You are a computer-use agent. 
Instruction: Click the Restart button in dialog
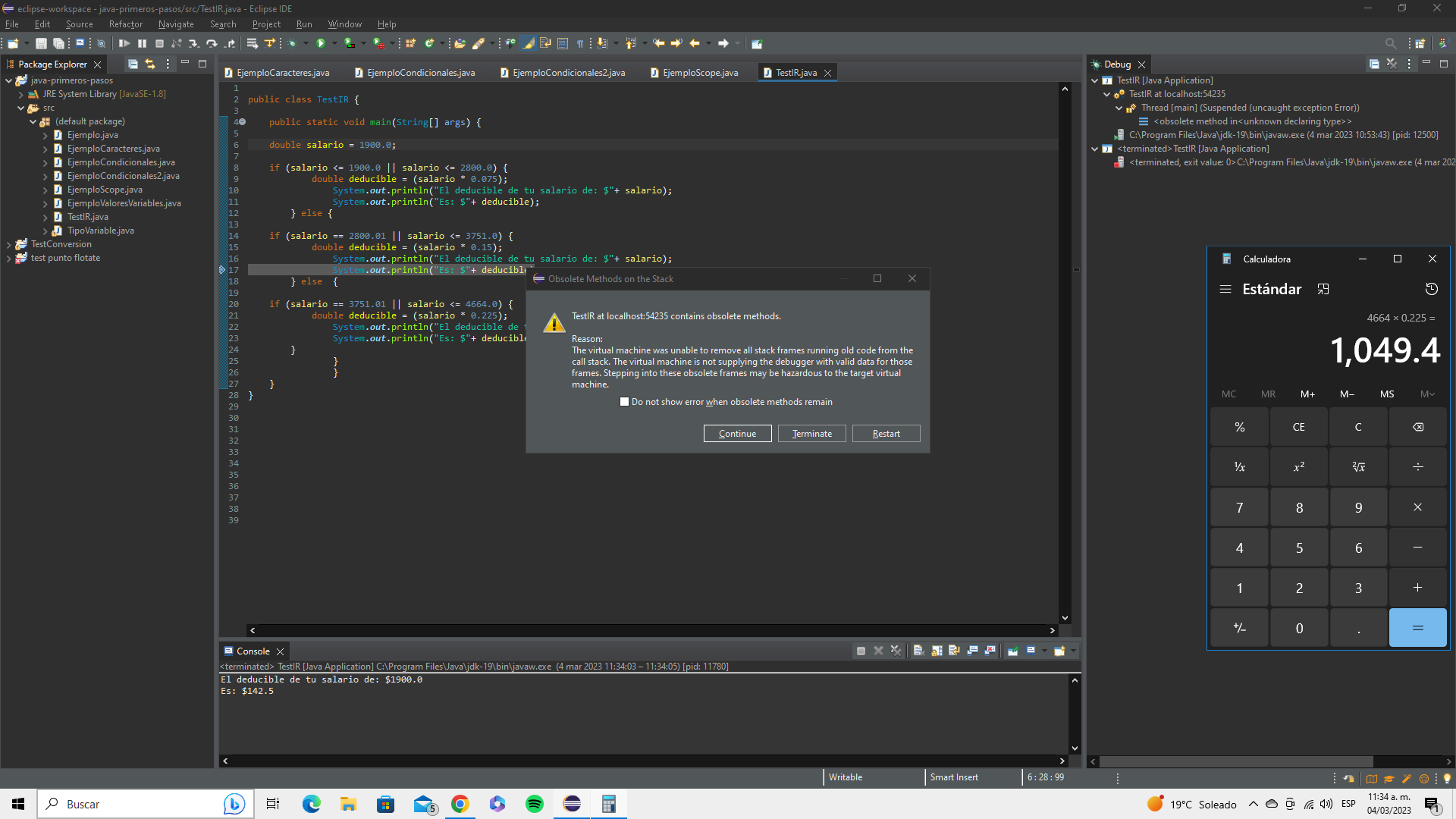(x=886, y=434)
